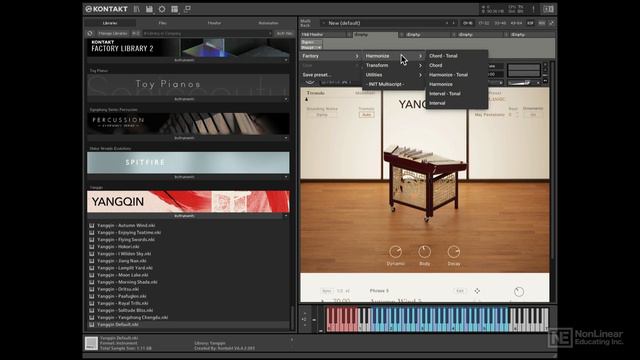The width and height of the screenshot is (640, 360).
Task: Click file icon next to Yangqin - Moon Lake.nki
Action: 92,275
